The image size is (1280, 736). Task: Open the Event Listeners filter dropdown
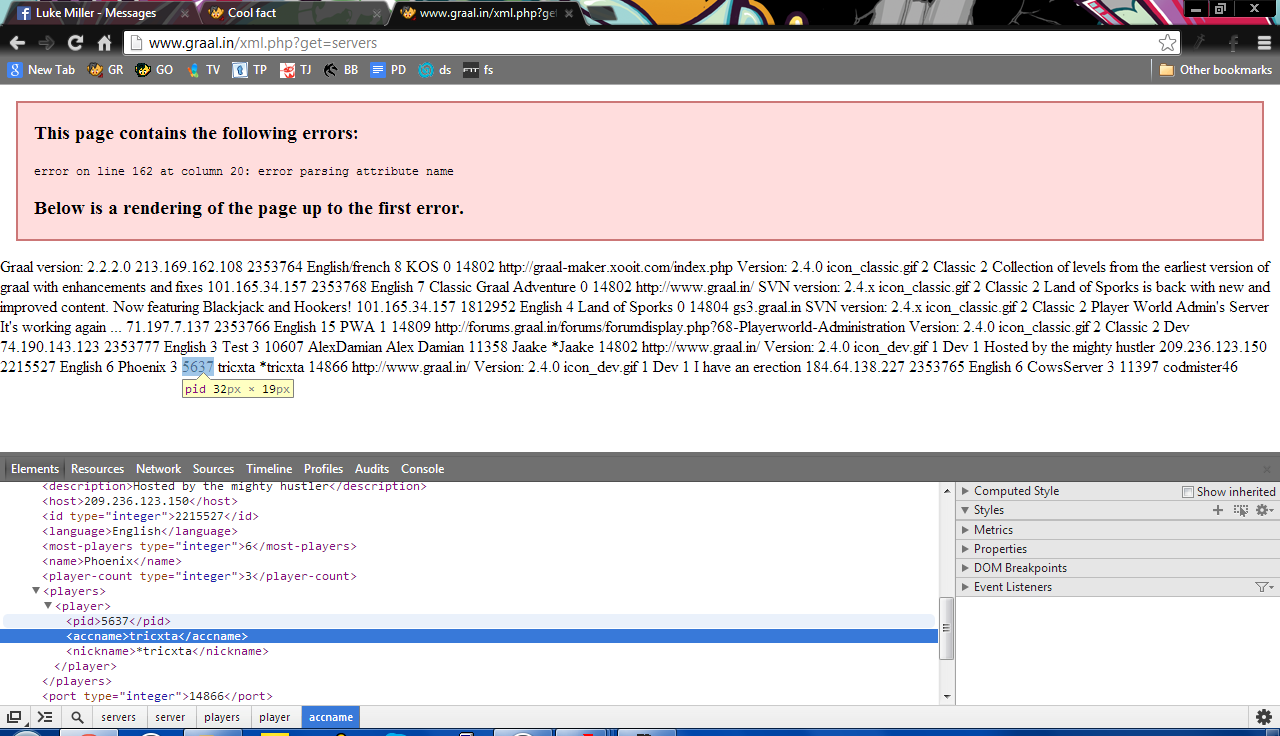click(1265, 587)
